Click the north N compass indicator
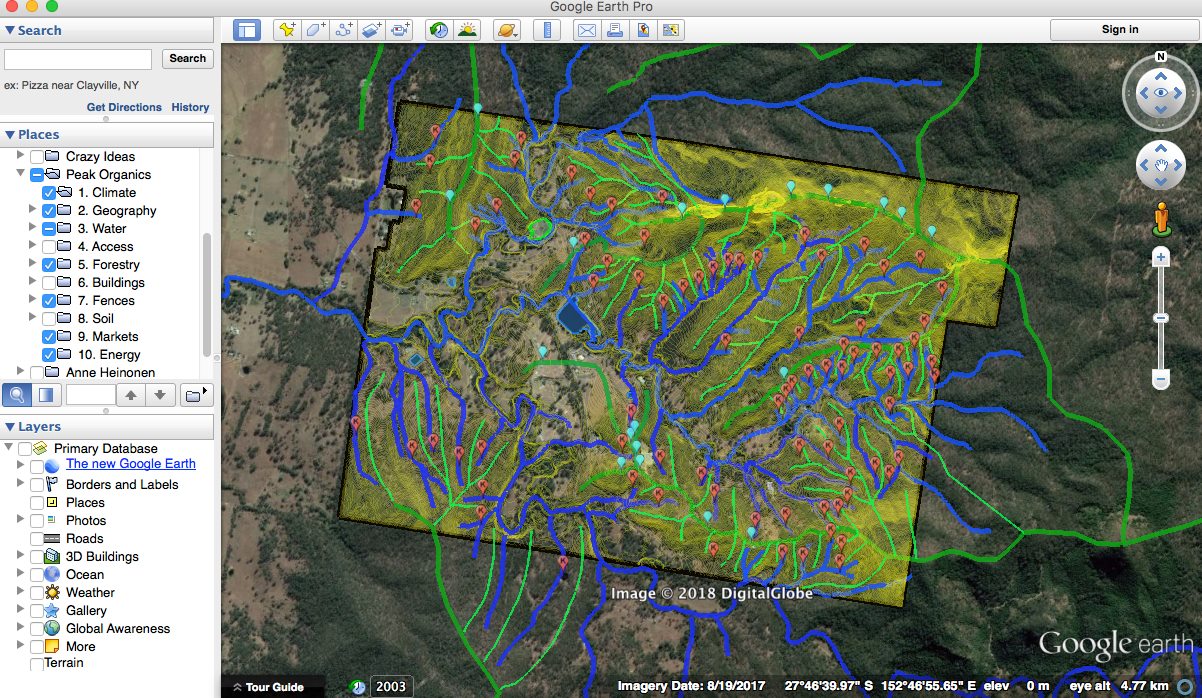This screenshot has width=1202, height=698. 1160,57
